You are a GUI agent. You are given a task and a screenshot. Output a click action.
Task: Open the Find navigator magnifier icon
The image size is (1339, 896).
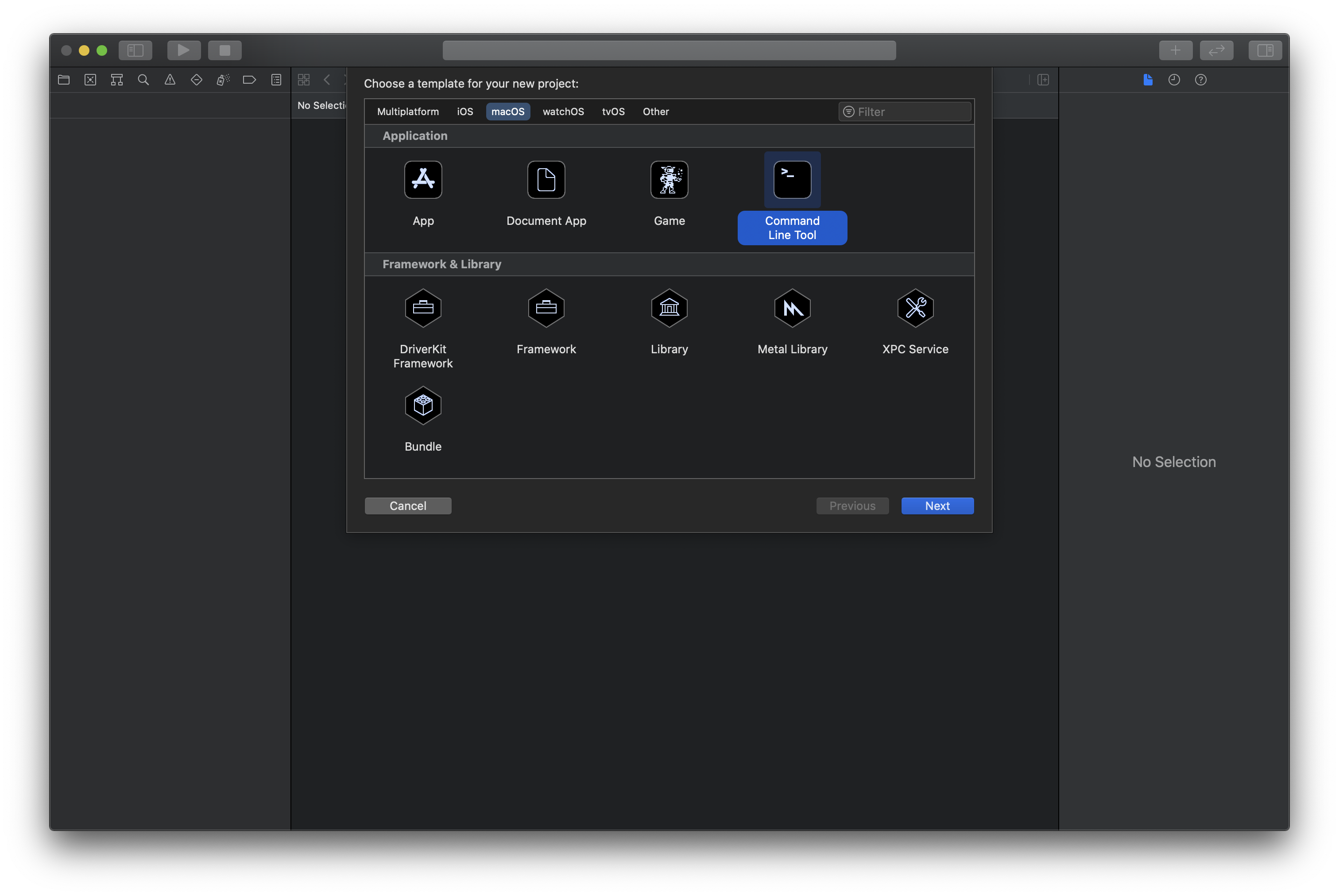(143, 80)
